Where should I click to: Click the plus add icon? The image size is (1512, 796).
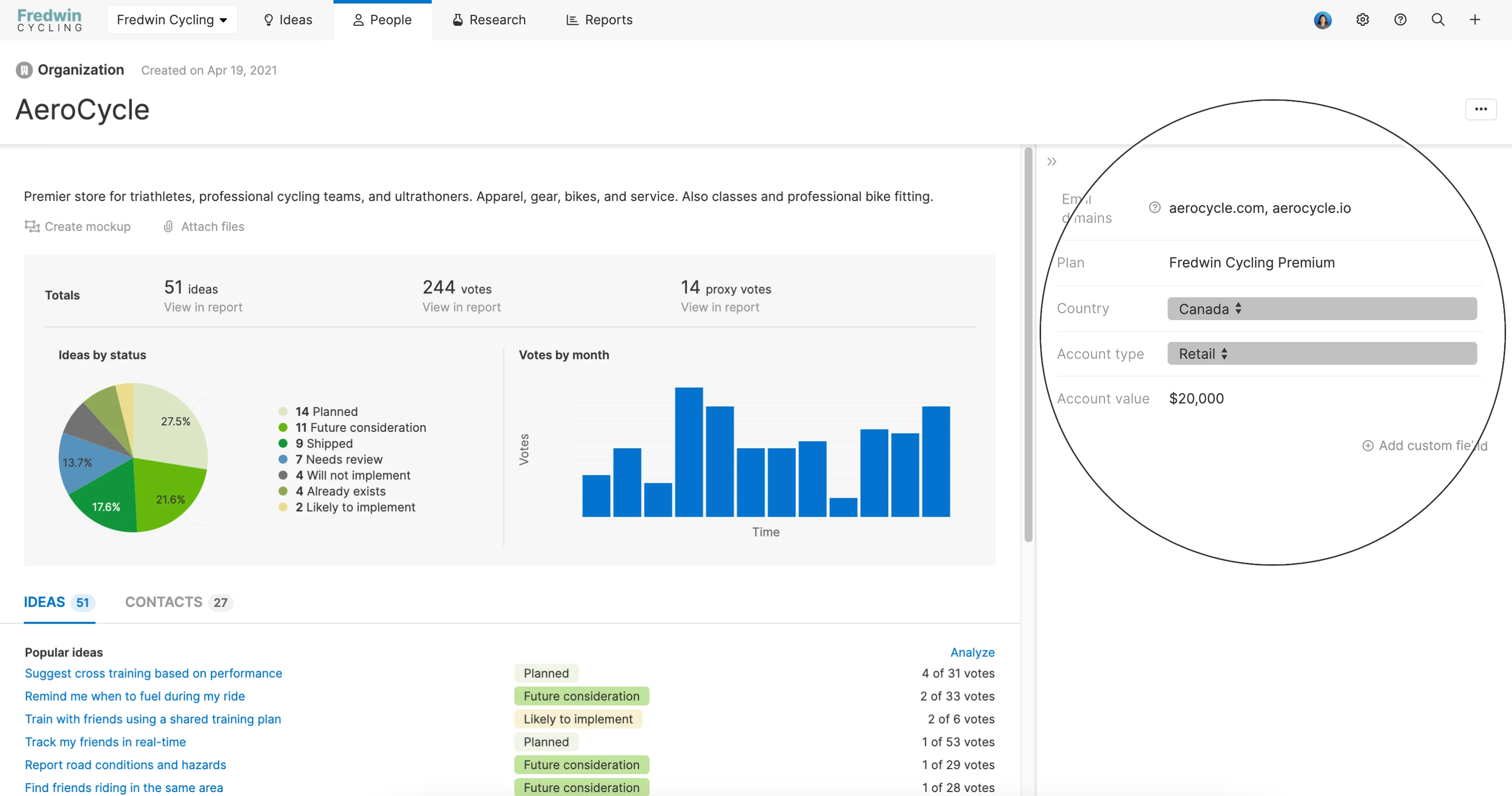pyautogui.click(x=1474, y=20)
